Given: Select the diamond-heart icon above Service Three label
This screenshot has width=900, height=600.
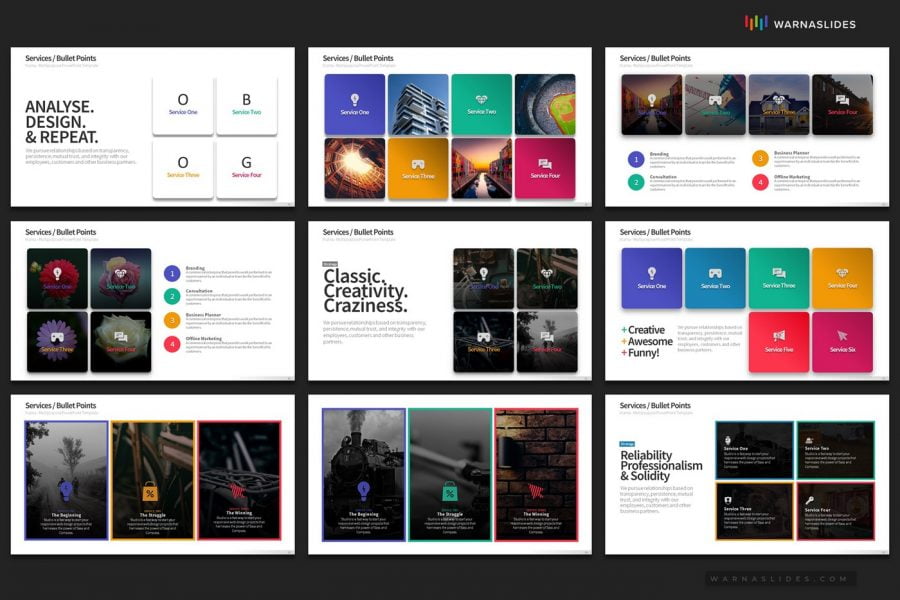Looking at the screenshot, I should [x=779, y=100].
